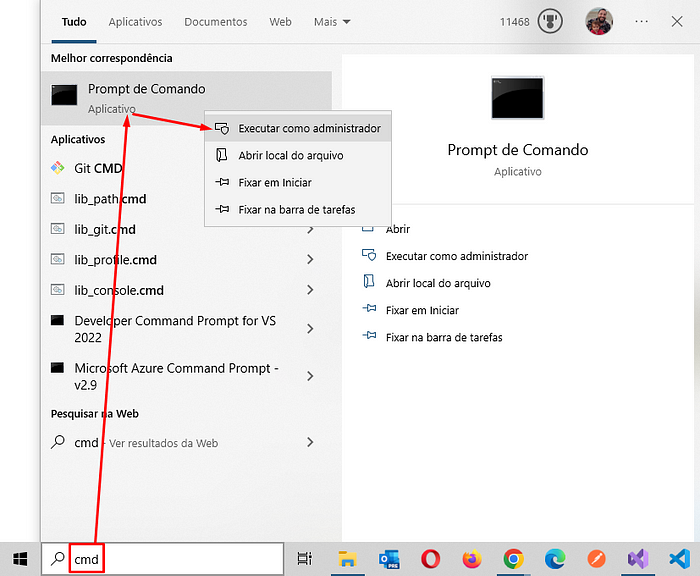Image resolution: width=700 pixels, height=576 pixels.
Task: Click the search magnifier in taskbar box
Action: pos(58,559)
